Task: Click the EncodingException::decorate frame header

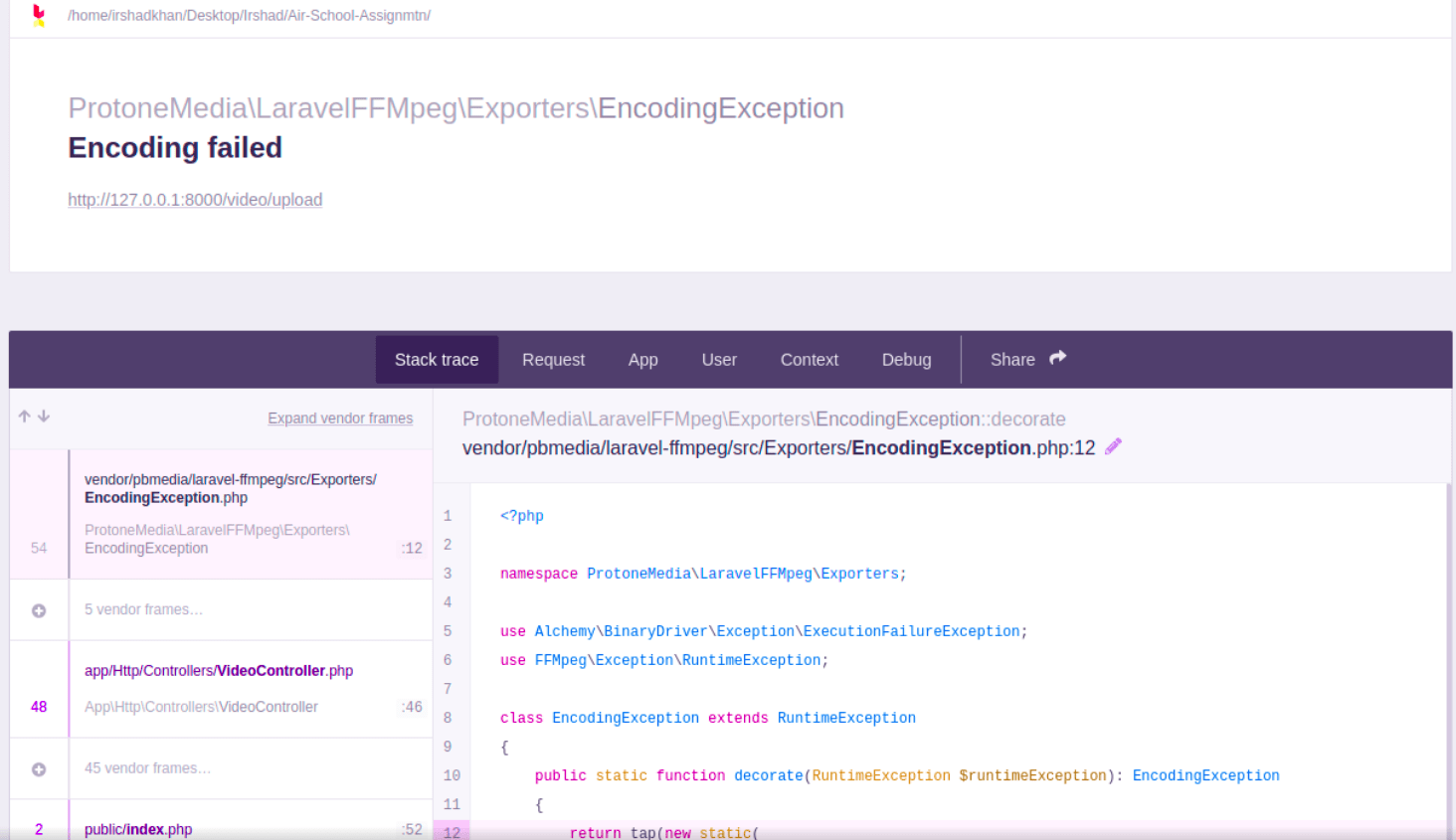Action: point(764,420)
